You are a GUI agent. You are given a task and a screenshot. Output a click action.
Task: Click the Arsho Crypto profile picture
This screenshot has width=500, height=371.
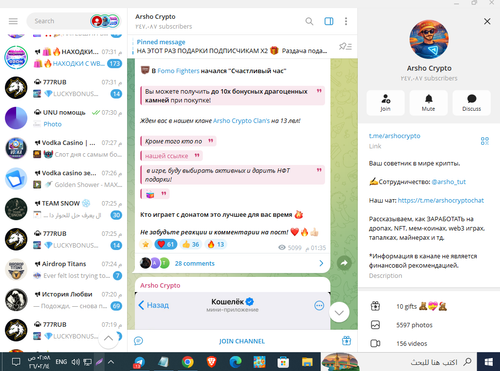click(x=429, y=39)
